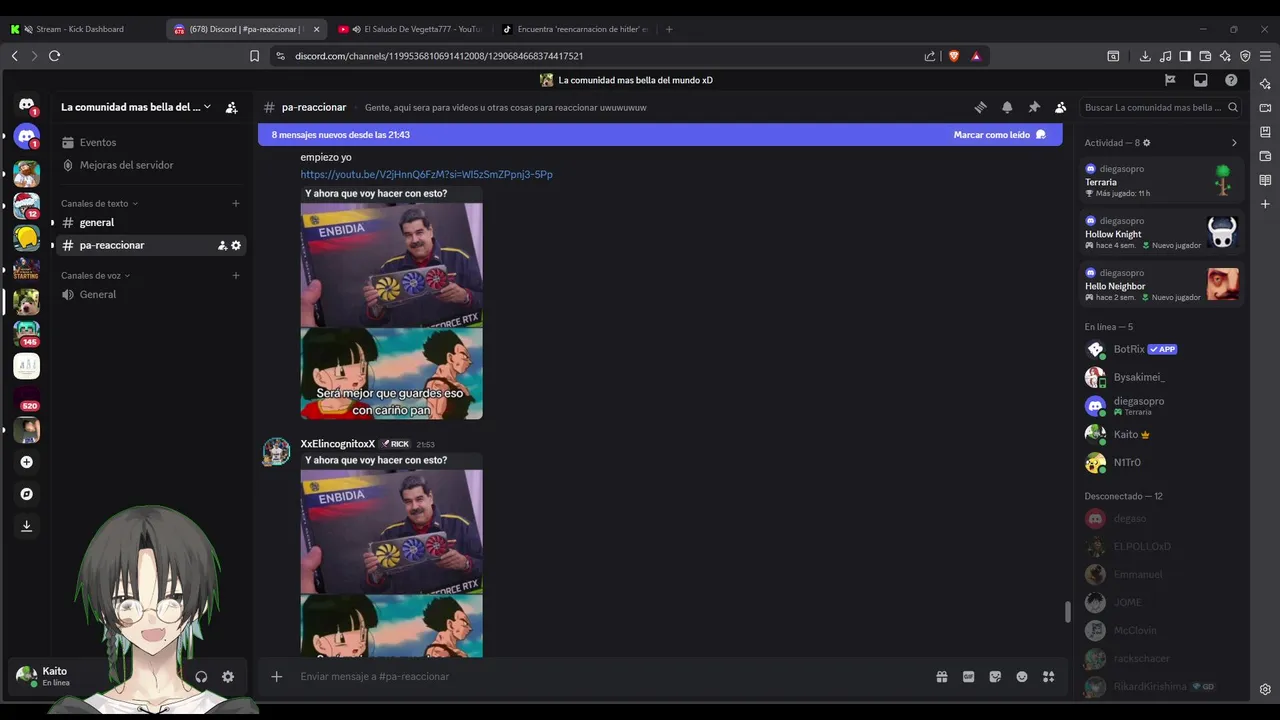Show pinned messages pin icon
The width and height of the screenshot is (1280, 720).
pos(1034,107)
